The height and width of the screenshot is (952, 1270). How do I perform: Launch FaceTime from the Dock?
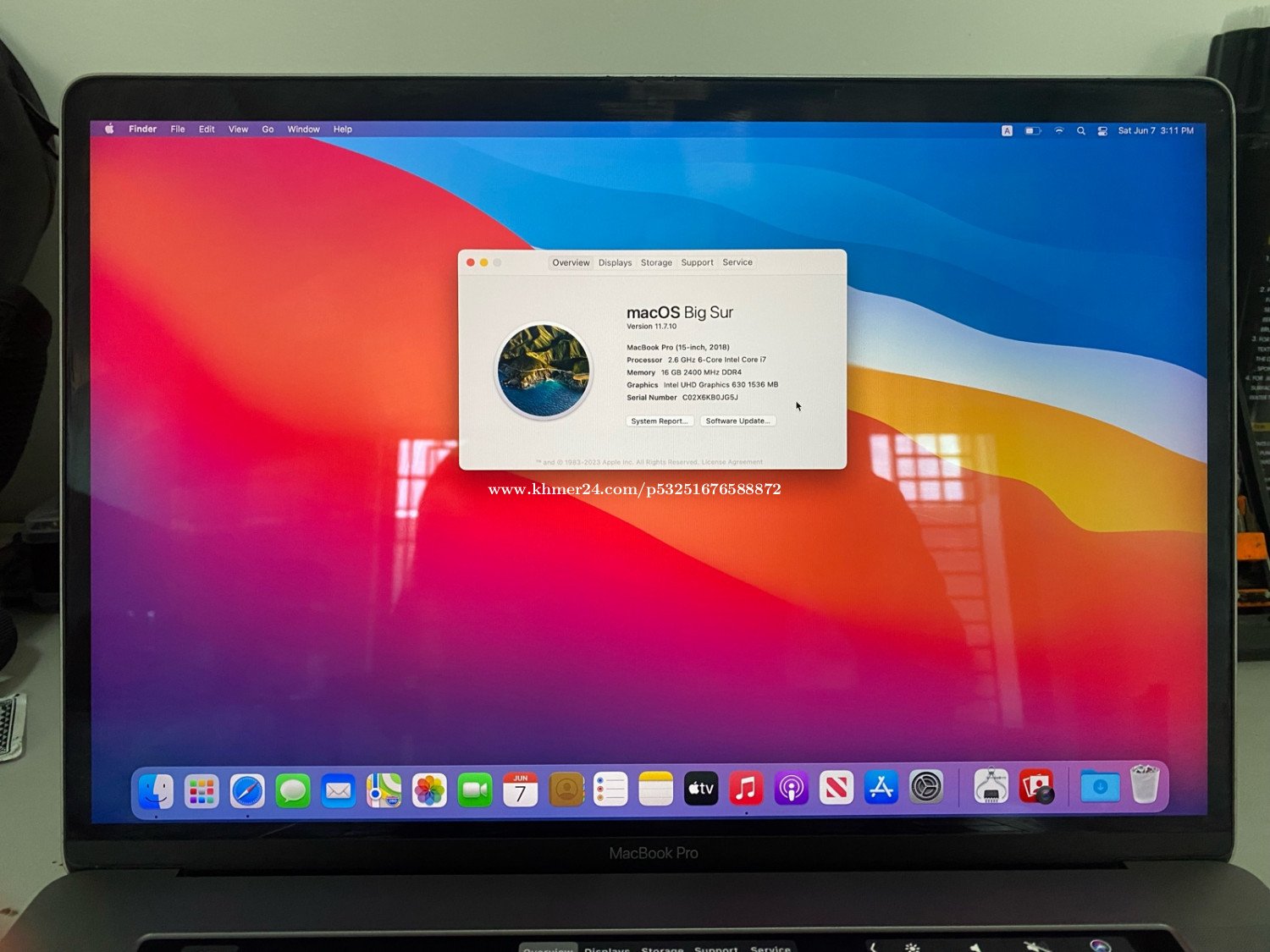click(475, 790)
